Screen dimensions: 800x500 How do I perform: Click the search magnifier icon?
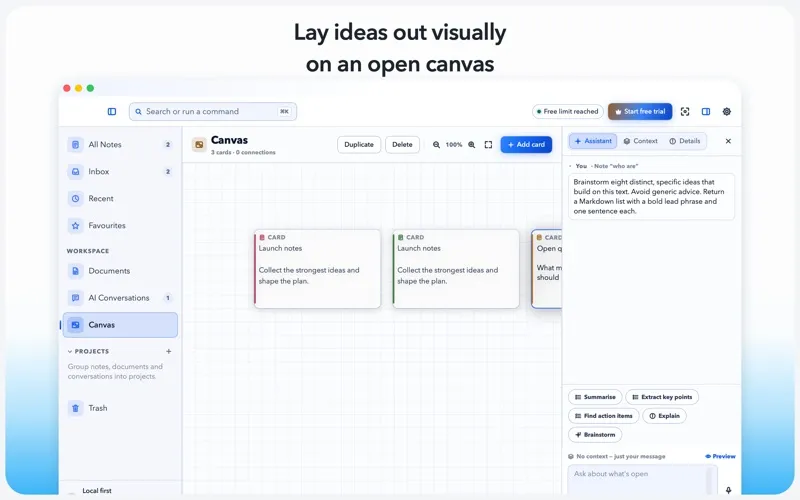pos(138,112)
